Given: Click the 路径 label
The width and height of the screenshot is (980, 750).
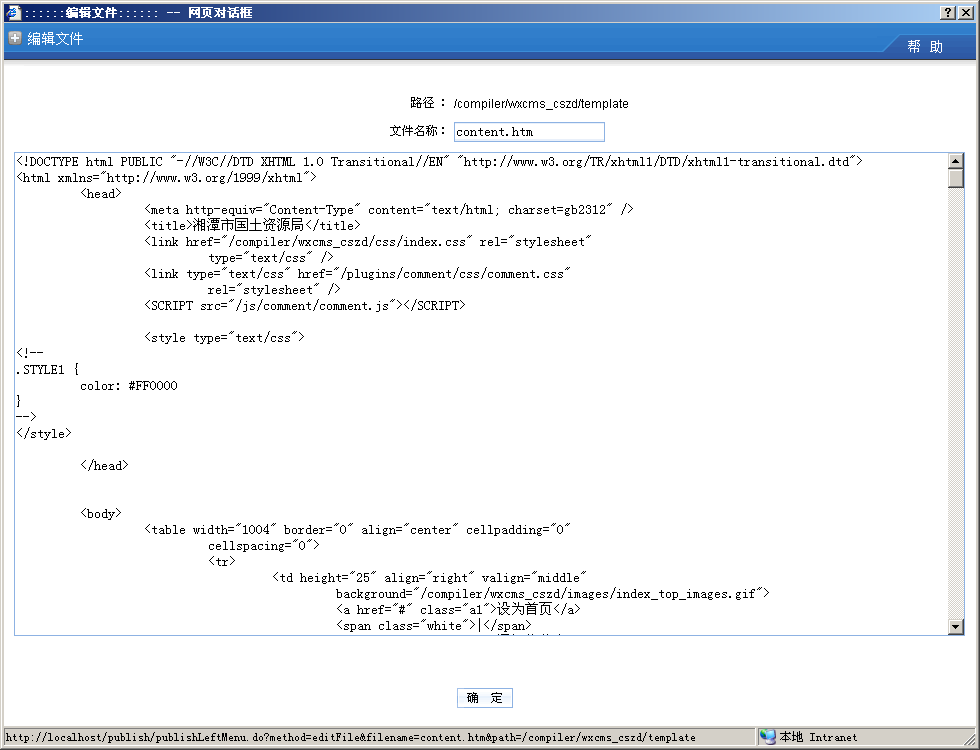Looking at the screenshot, I should point(428,103).
